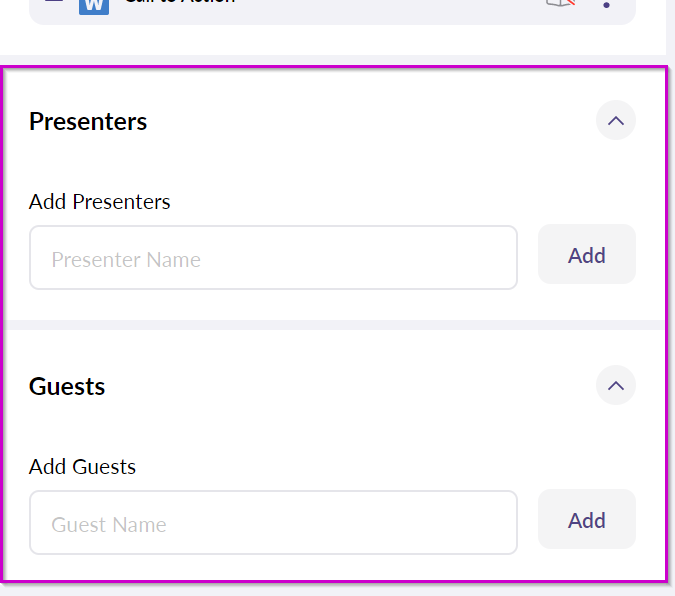
Task: Click the circular button beside the Presenters title
Action: point(616,121)
